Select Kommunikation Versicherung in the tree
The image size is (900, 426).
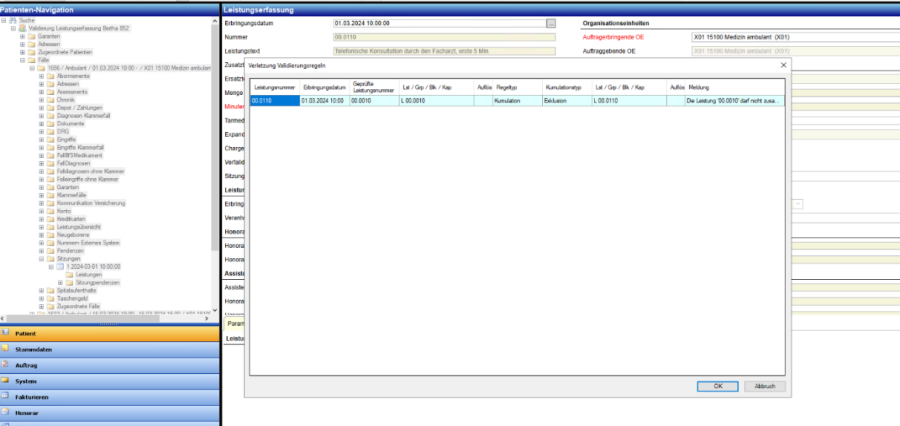[91, 203]
